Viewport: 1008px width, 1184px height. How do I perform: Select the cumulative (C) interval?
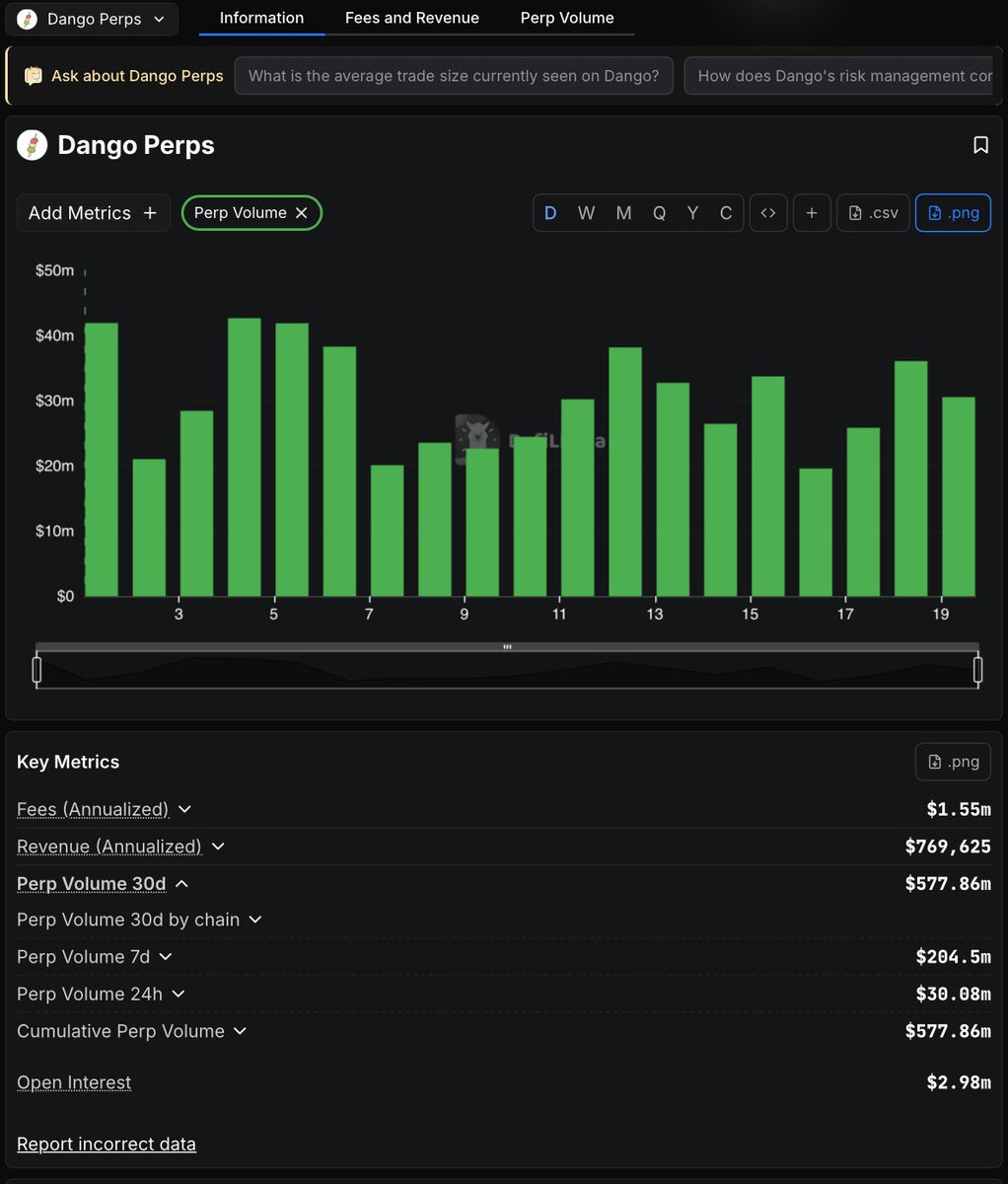[x=726, y=213]
